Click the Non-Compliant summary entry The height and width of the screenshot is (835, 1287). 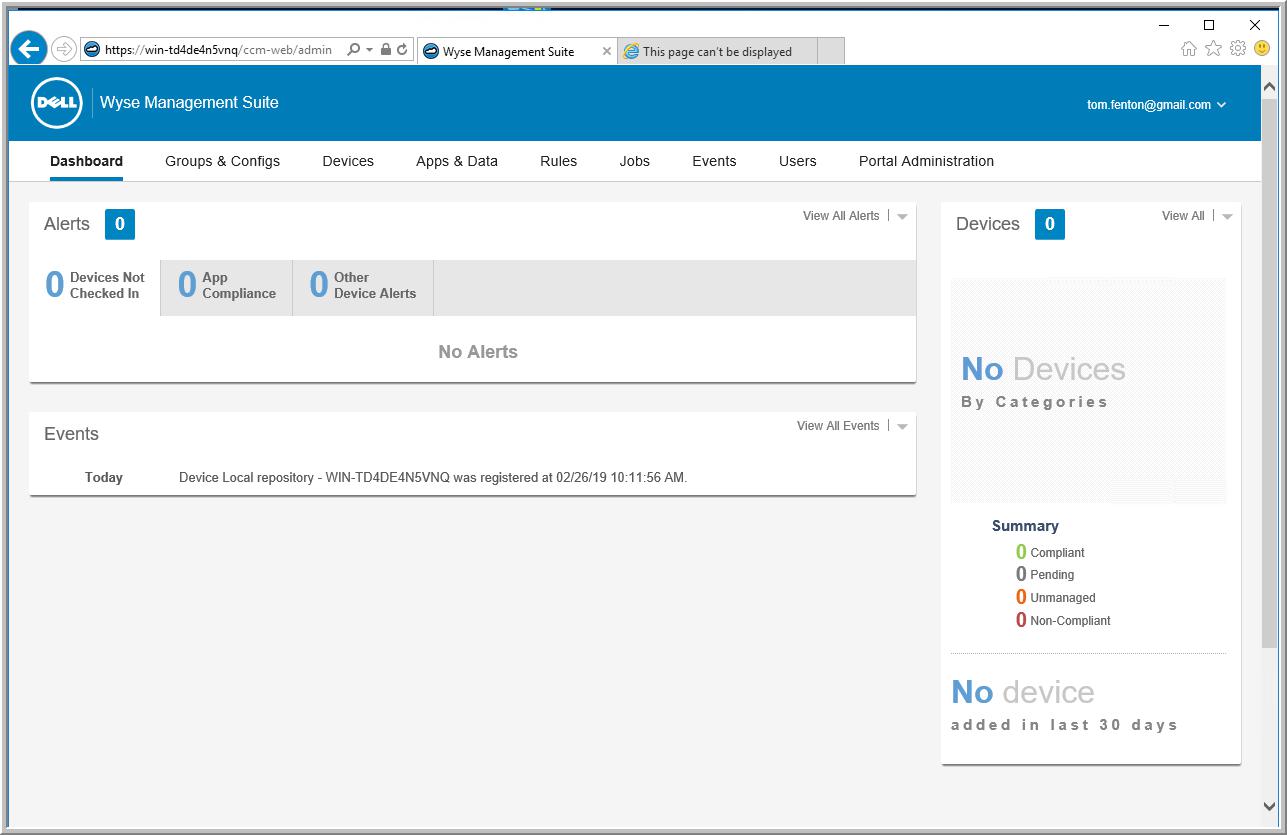[x=1063, y=620]
